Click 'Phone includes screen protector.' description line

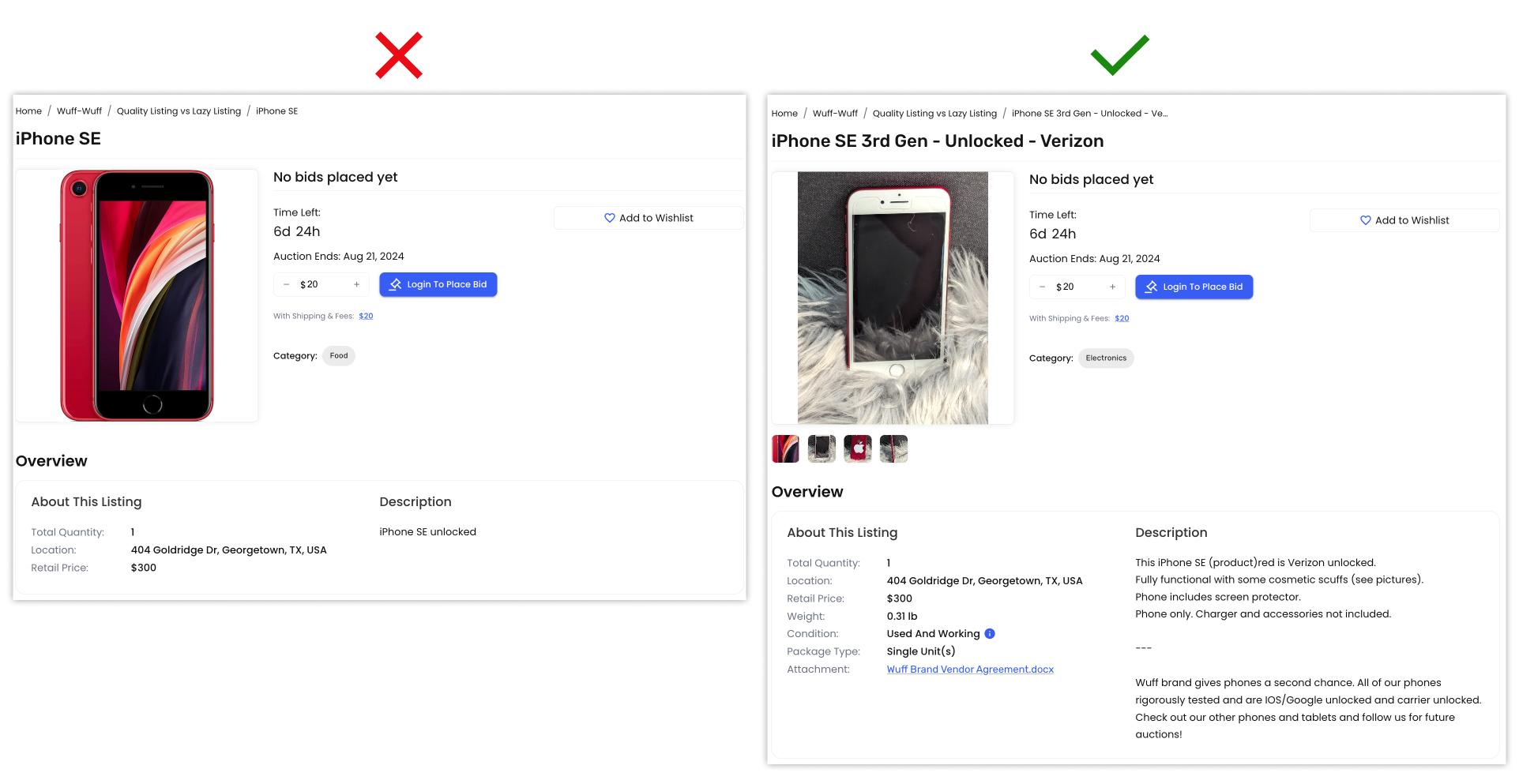tap(1218, 598)
